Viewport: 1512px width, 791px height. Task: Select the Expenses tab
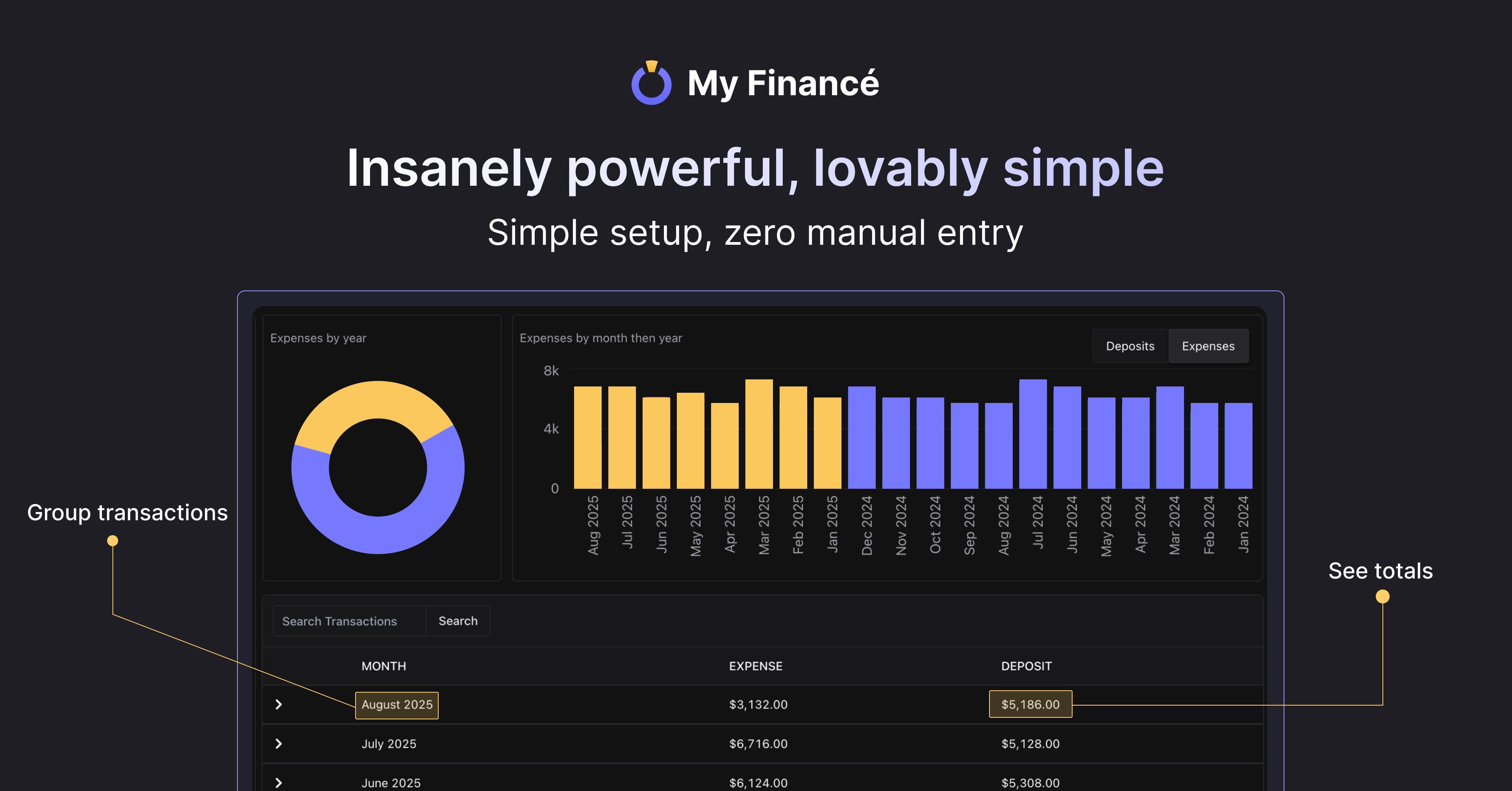(x=1208, y=346)
